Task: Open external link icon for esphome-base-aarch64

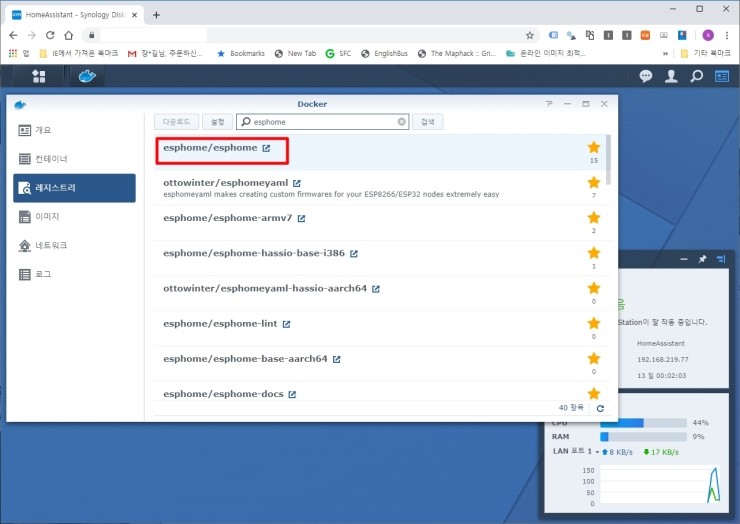Action: coord(336,359)
